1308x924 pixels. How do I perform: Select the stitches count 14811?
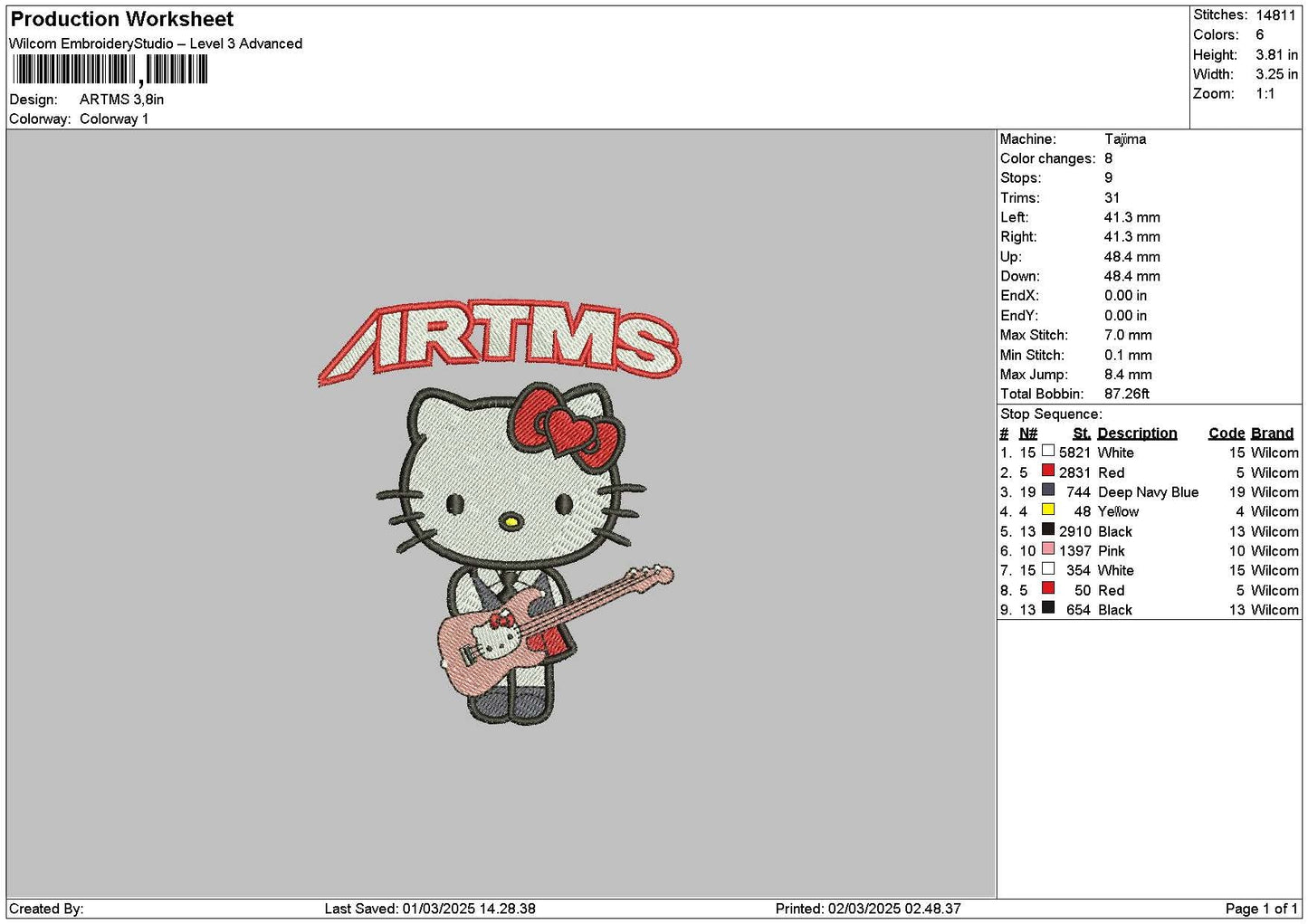click(x=1275, y=15)
